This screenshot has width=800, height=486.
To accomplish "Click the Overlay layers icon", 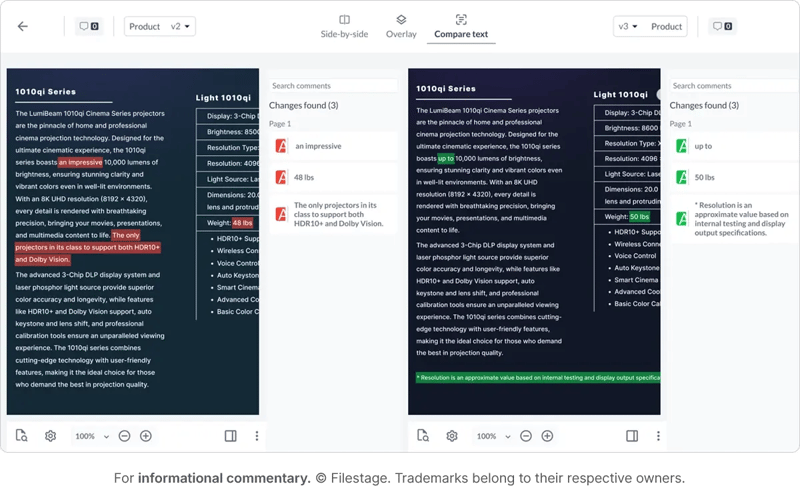I will click(401, 19).
